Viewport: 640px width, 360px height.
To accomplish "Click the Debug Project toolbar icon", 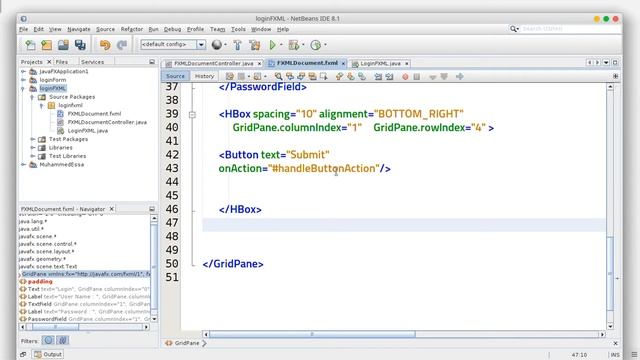I will point(293,45).
